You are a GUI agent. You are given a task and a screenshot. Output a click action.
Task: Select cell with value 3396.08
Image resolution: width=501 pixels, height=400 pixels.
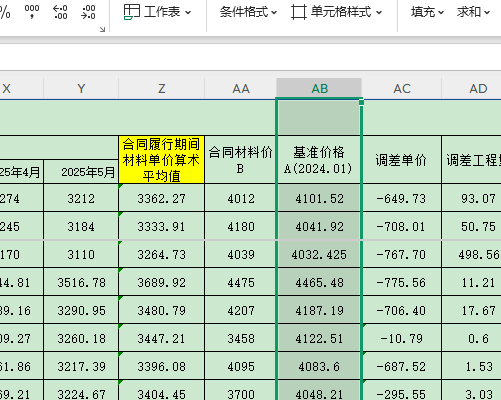[162, 366]
